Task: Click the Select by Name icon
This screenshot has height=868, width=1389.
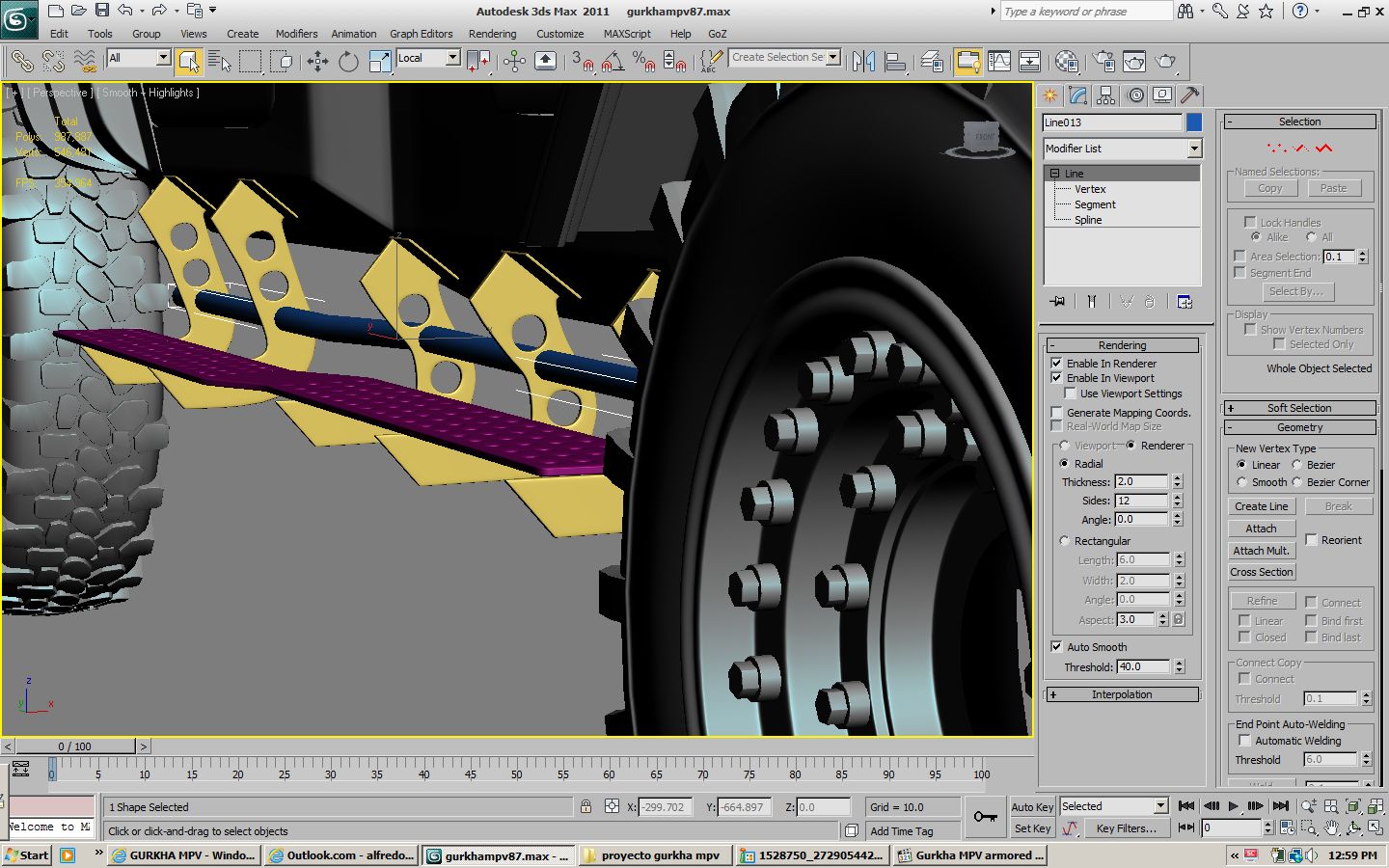Action: coord(220,62)
